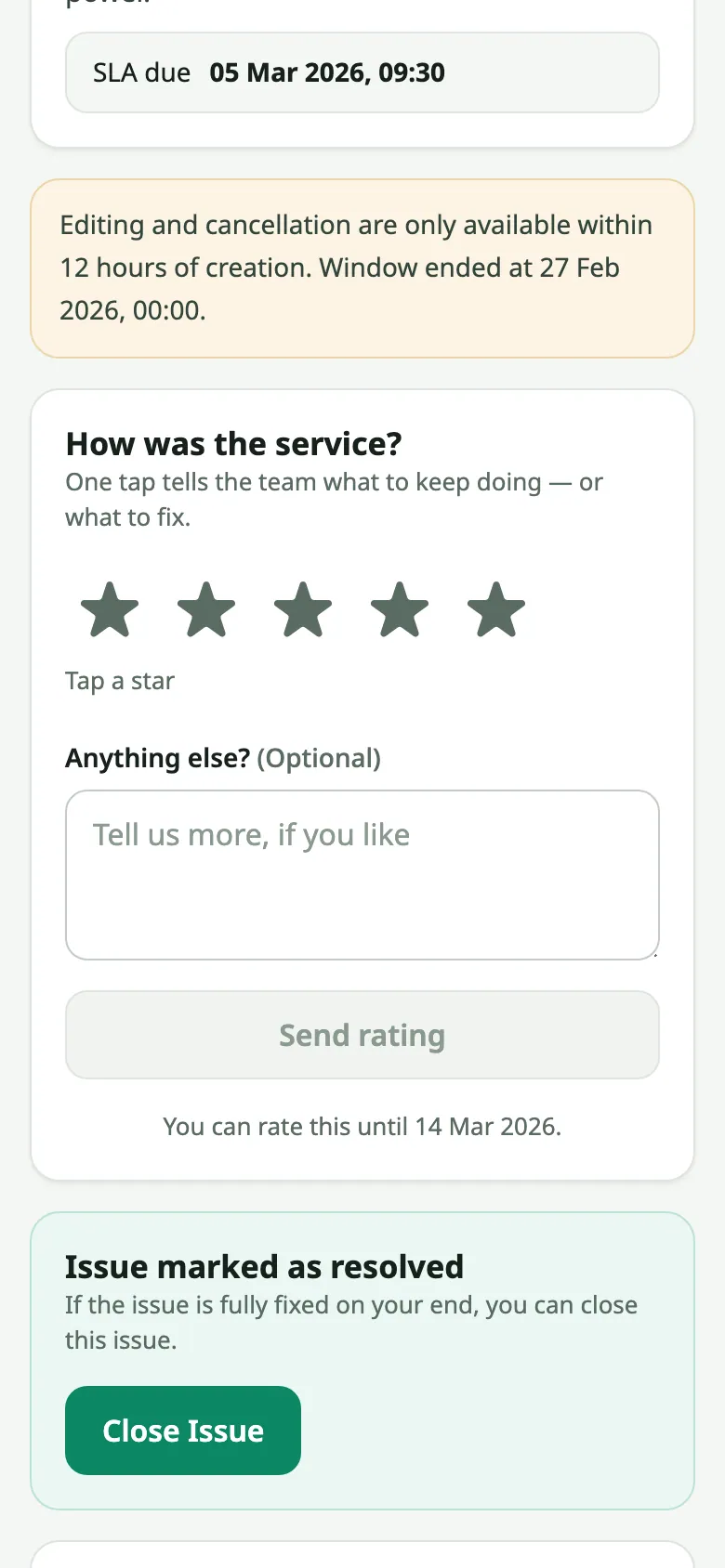The height and width of the screenshot is (1568, 725).
Task: Click the 'fully fixed on your end' description
Action: [351, 1323]
